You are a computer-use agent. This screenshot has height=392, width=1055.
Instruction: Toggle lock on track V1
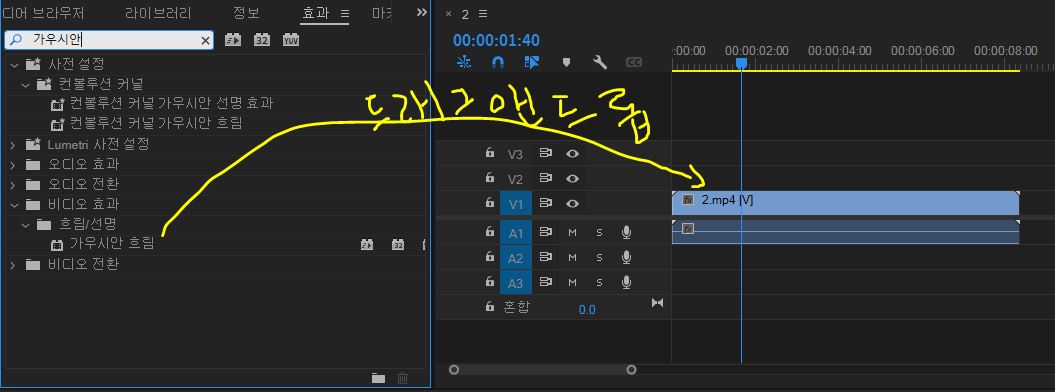490,202
